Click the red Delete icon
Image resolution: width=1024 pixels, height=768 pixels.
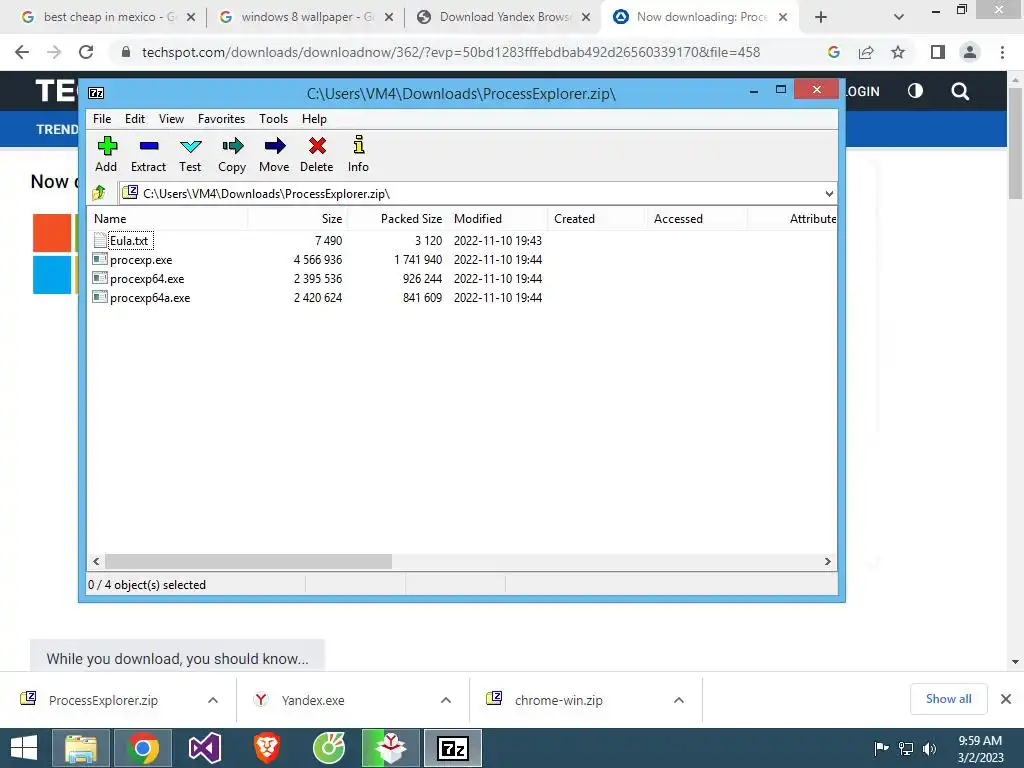coord(317,154)
